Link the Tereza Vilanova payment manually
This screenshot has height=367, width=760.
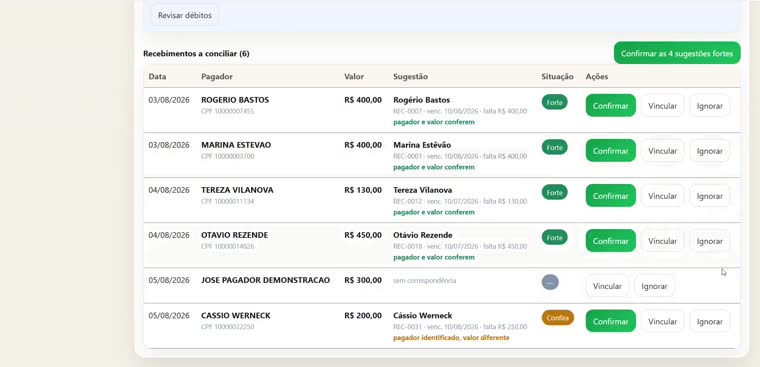662,196
